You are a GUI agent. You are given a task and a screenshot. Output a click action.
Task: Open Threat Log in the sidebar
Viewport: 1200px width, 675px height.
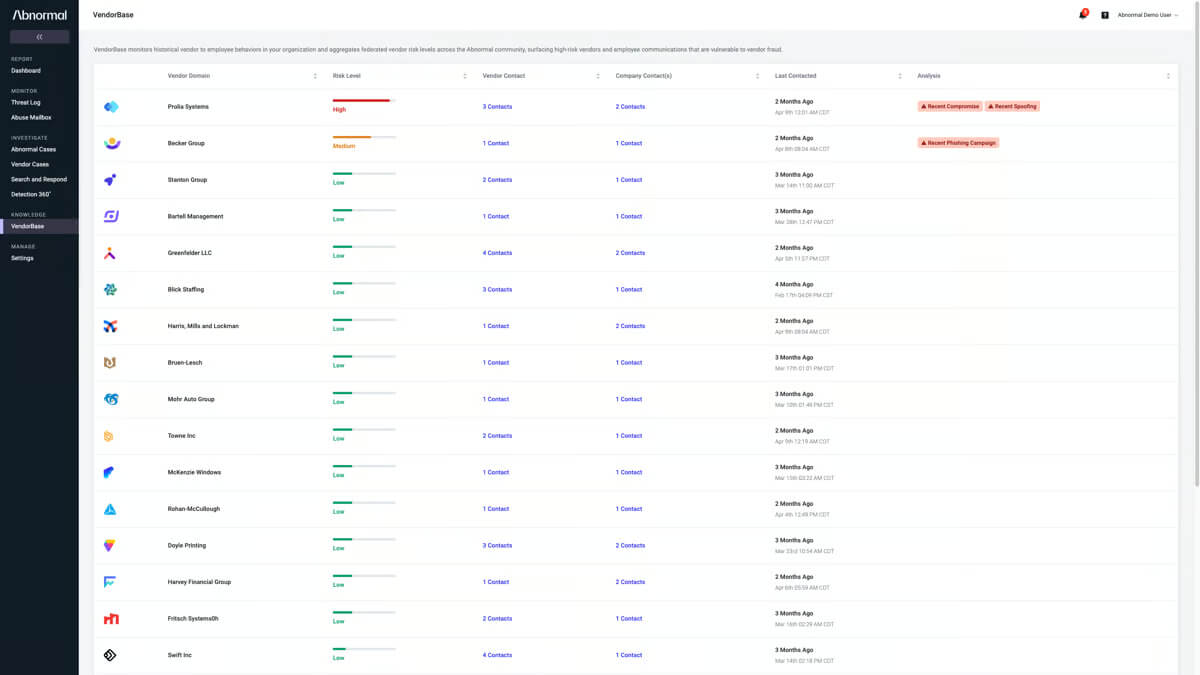pos(26,102)
